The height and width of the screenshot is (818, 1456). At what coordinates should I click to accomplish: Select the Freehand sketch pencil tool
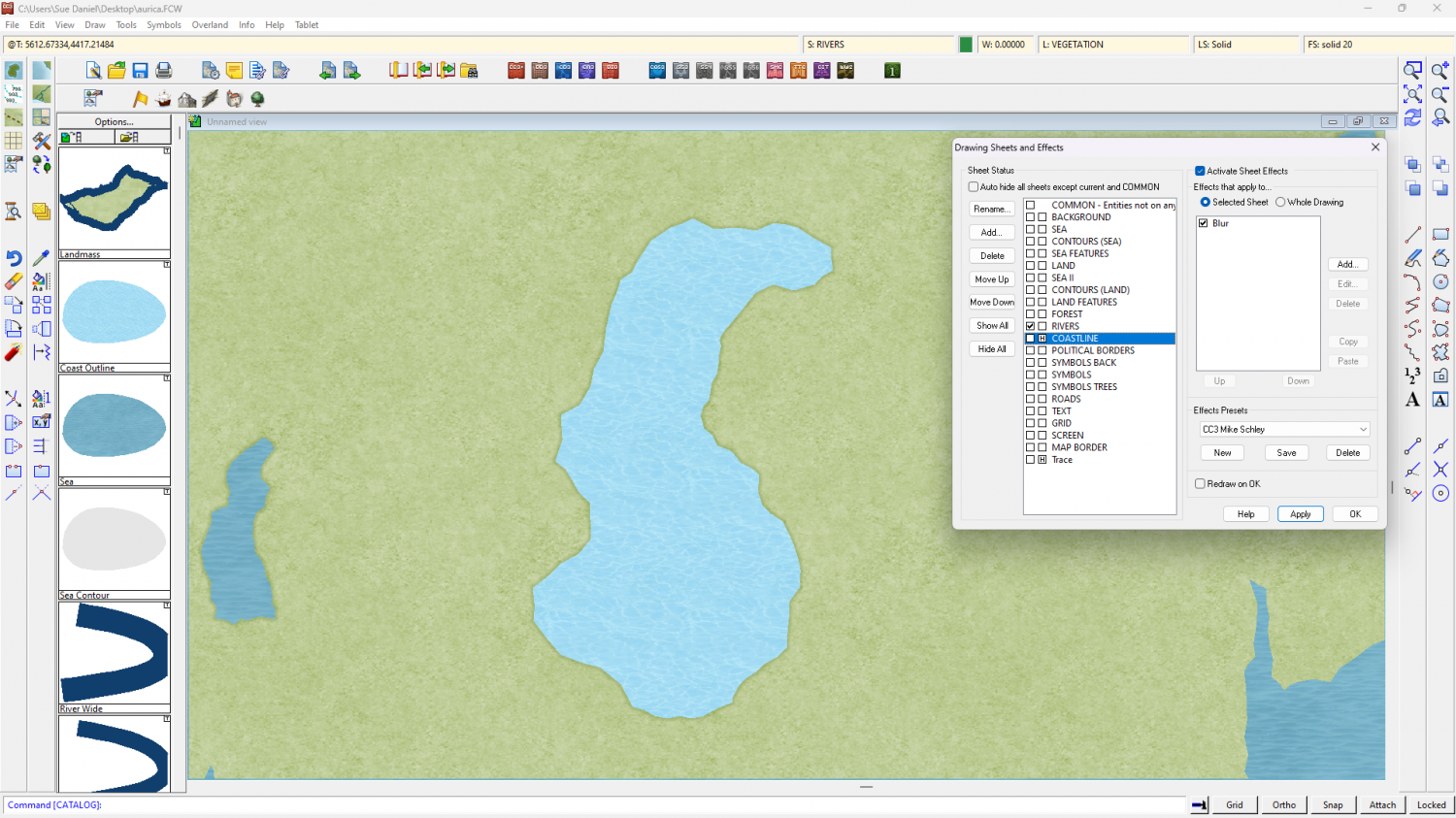pos(1412,258)
